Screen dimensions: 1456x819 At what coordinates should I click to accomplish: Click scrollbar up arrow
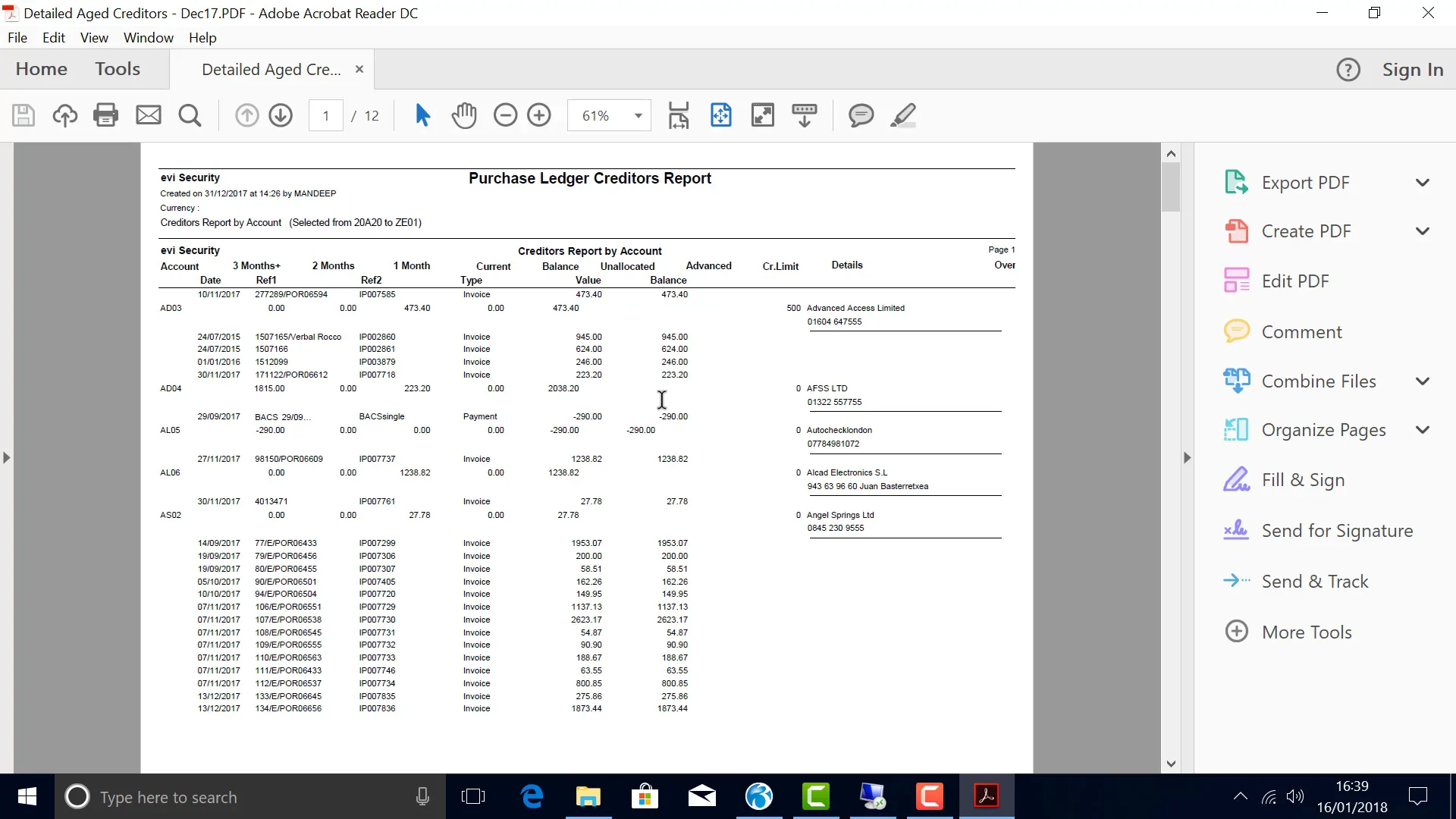point(1171,153)
